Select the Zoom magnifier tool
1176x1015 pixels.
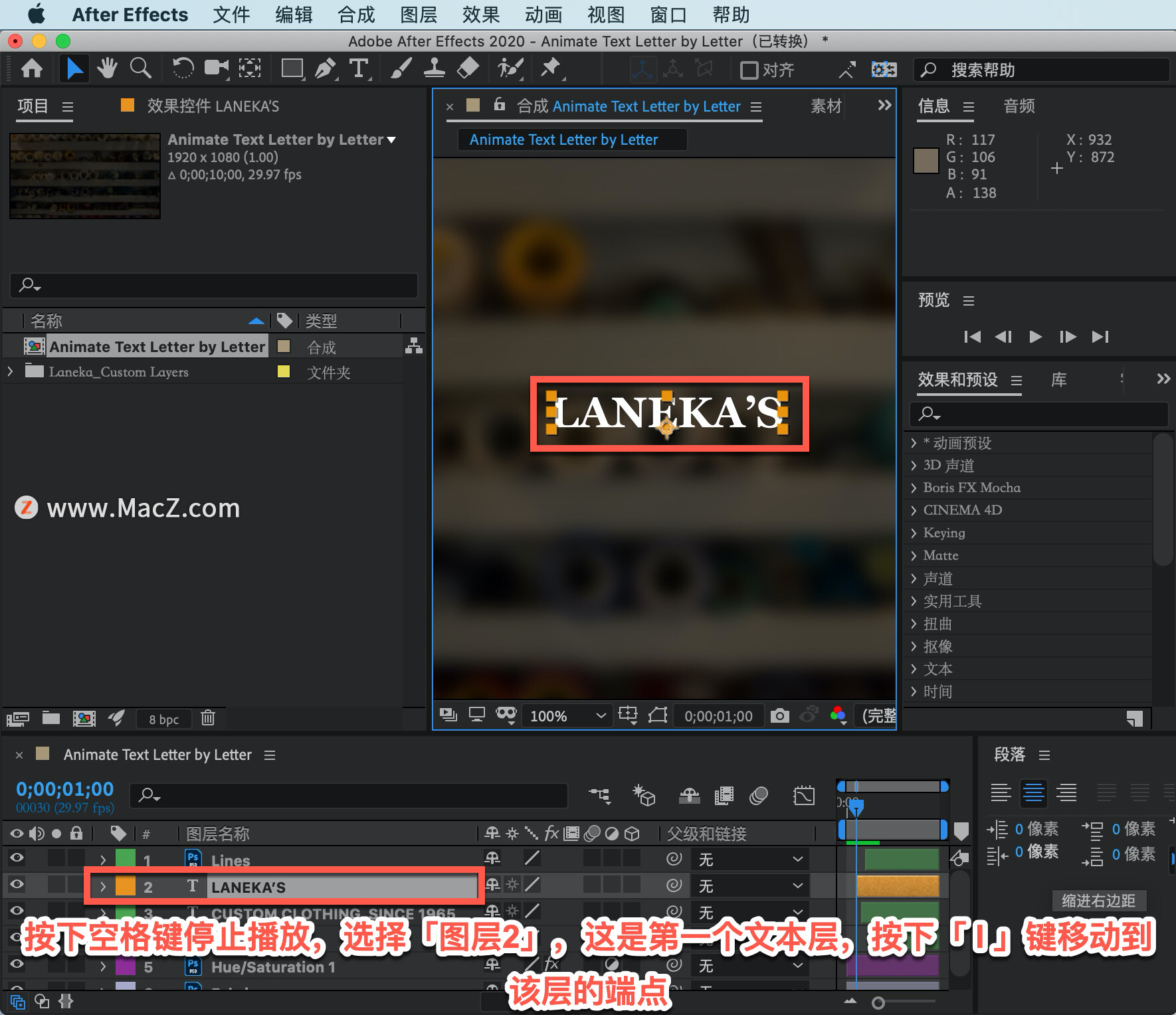[140, 68]
